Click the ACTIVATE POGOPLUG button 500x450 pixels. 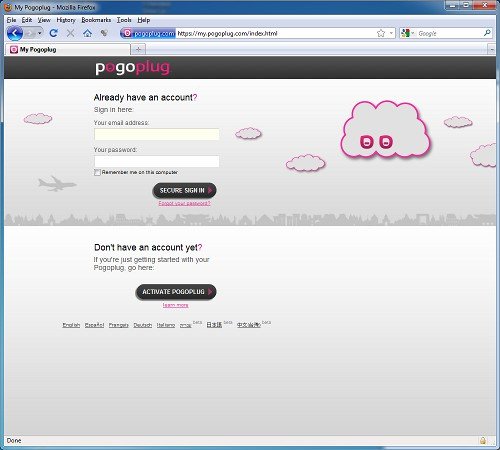click(x=176, y=292)
